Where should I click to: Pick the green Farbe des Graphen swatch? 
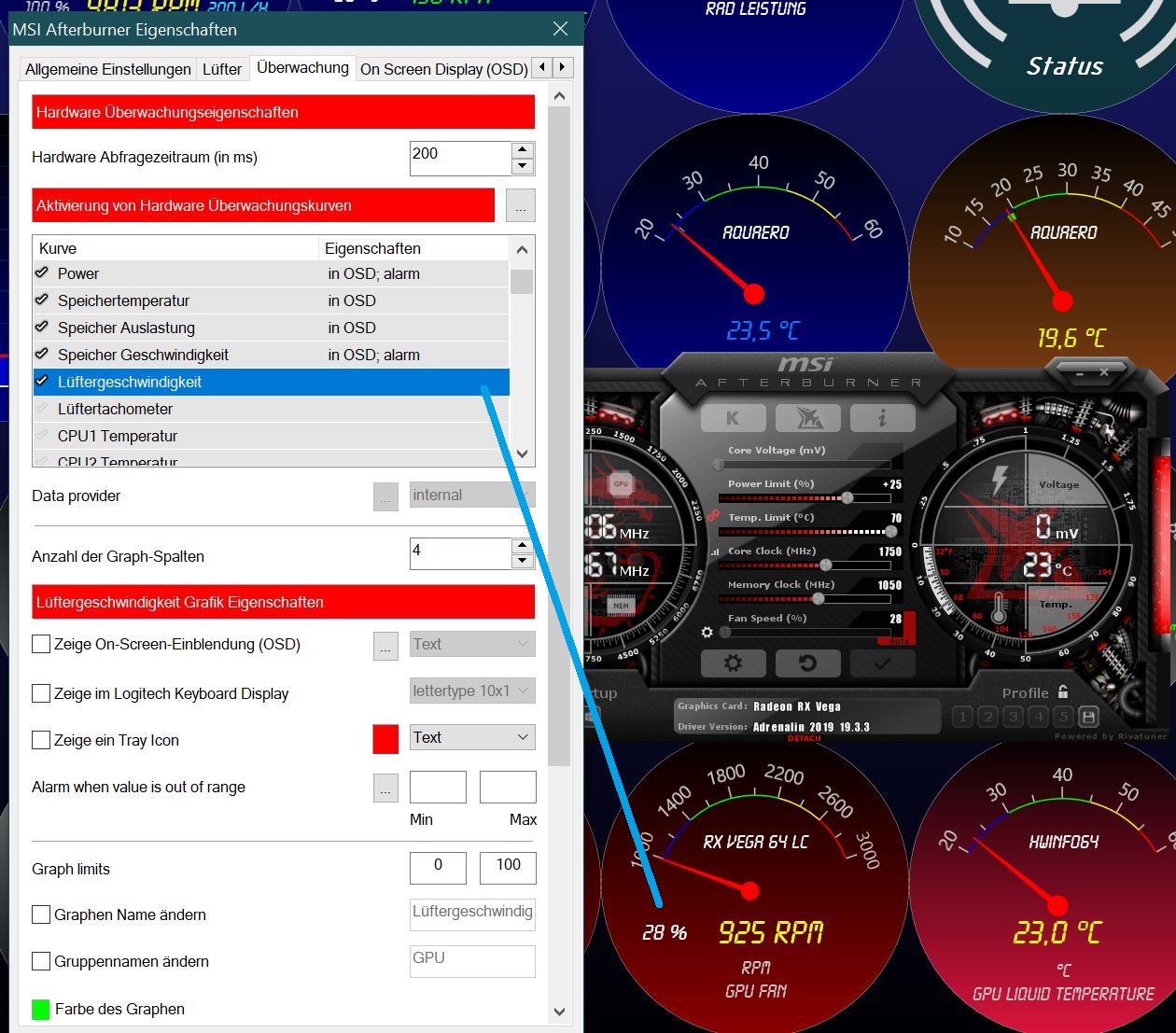[x=41, y=1009]
